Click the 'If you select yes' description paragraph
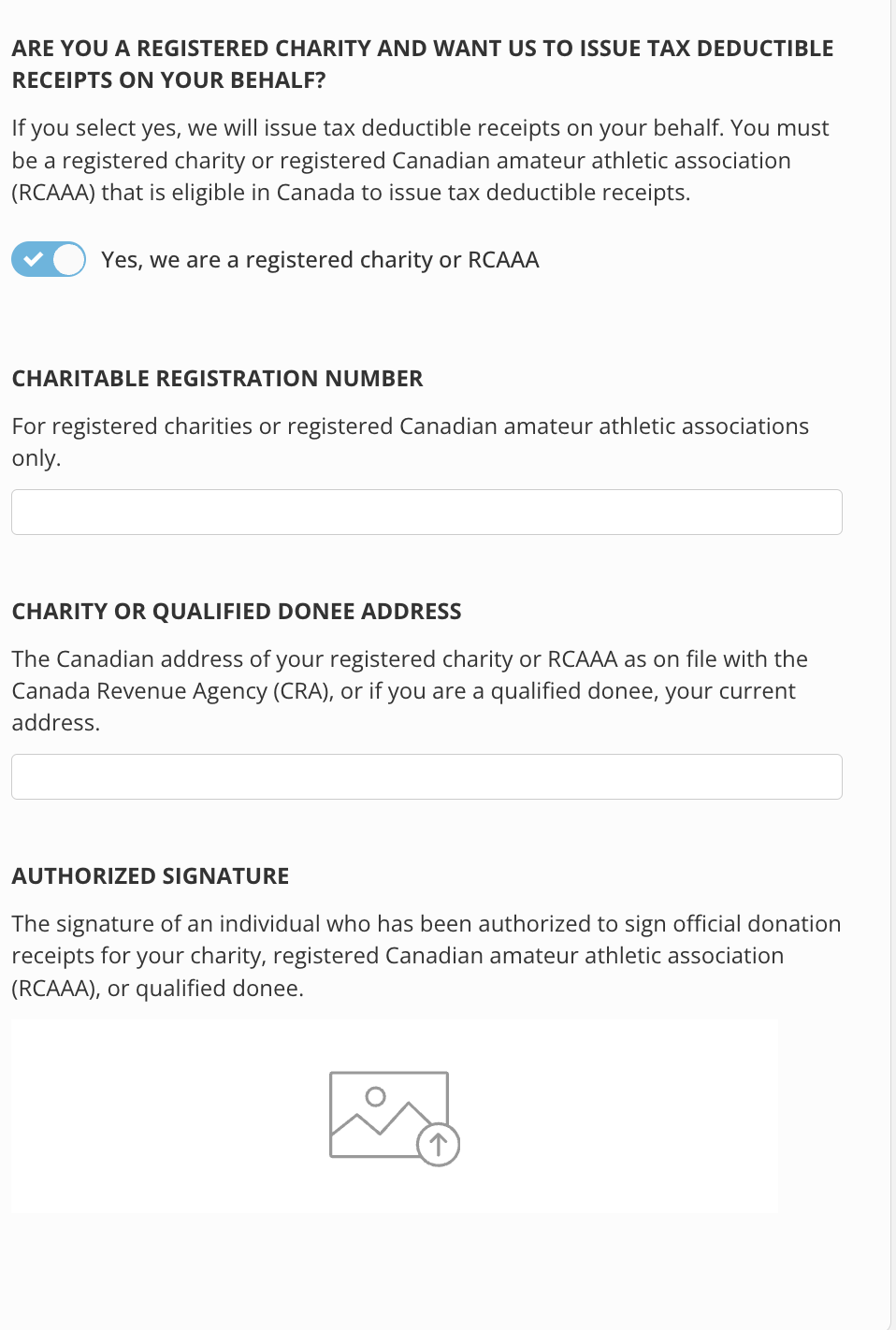 [421, 160]
